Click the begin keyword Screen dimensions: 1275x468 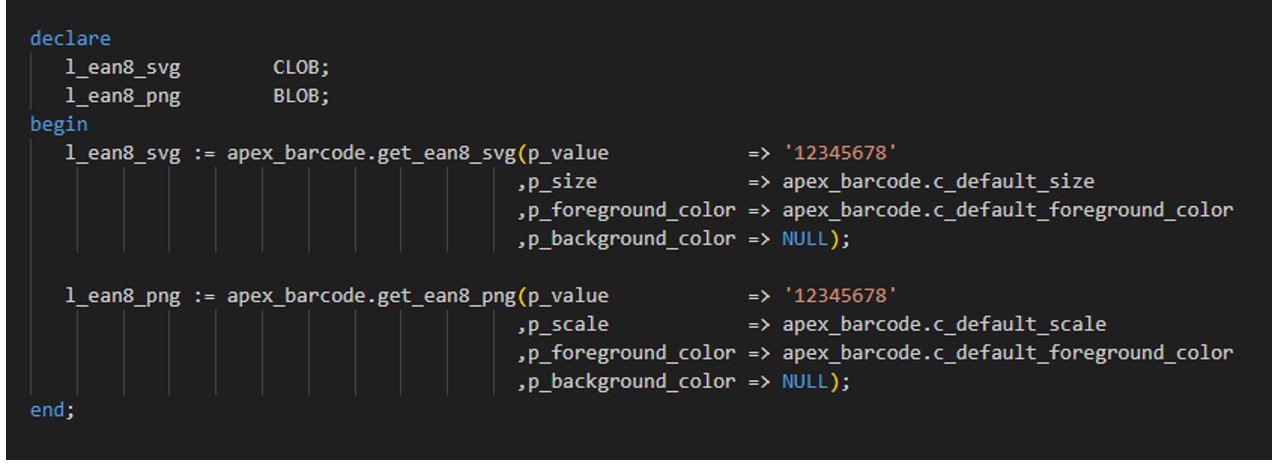[x=58, y=125]
